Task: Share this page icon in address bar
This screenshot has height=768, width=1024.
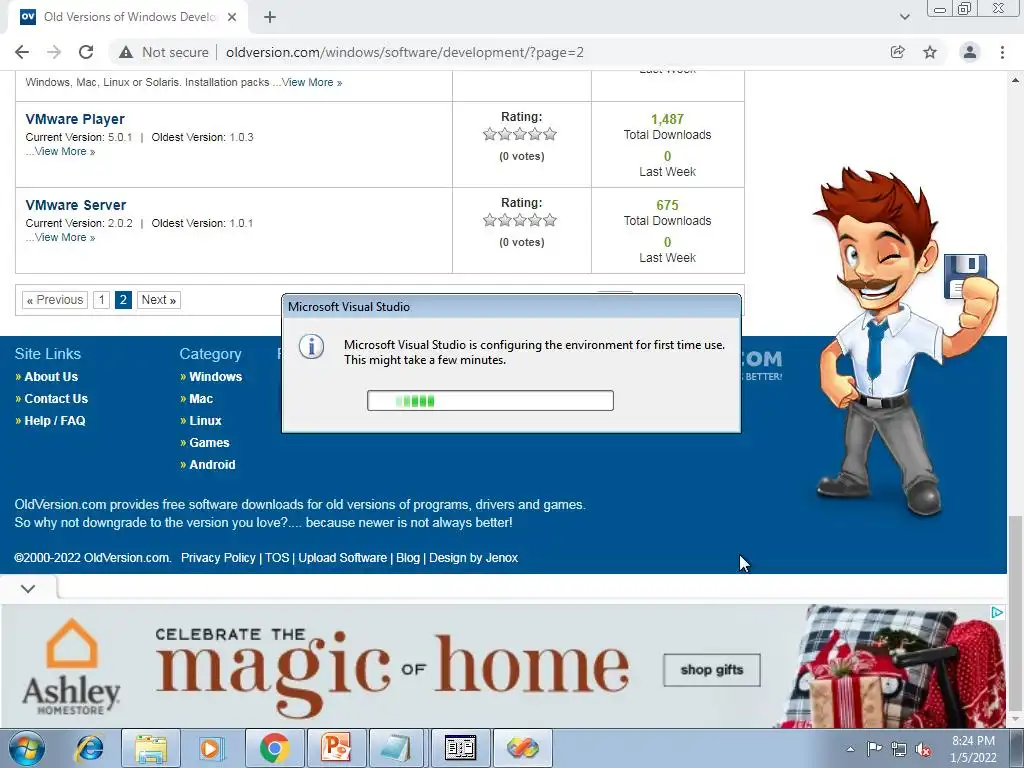Action: point(898,52)
